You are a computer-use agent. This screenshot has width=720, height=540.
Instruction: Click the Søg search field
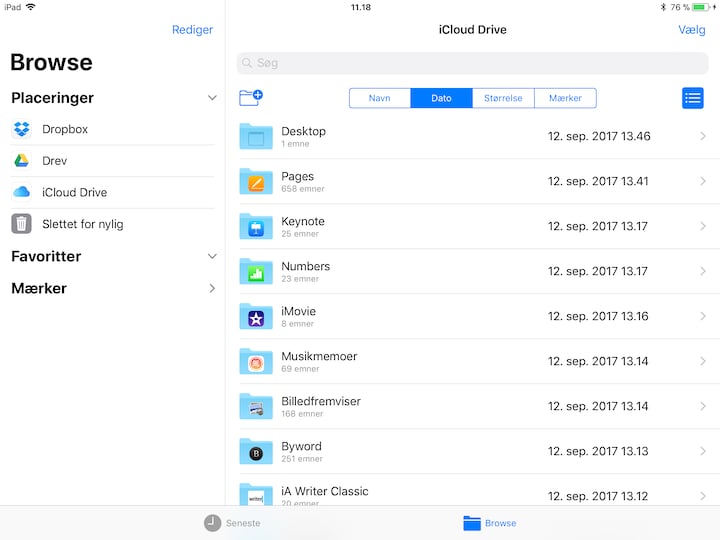tap(472, 63)
